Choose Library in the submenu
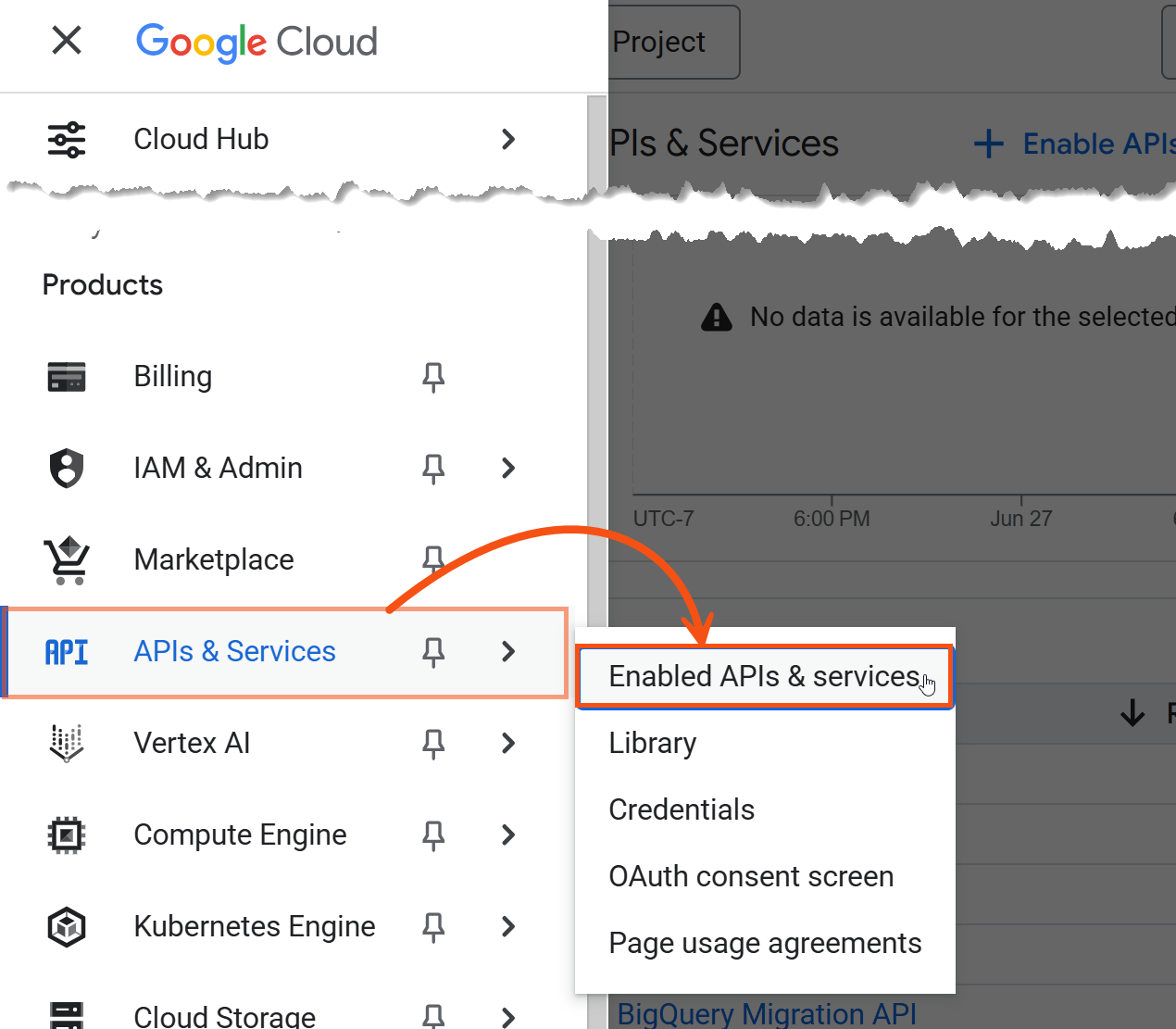The image size is (1176, 1029). click(x=765, y=743)
